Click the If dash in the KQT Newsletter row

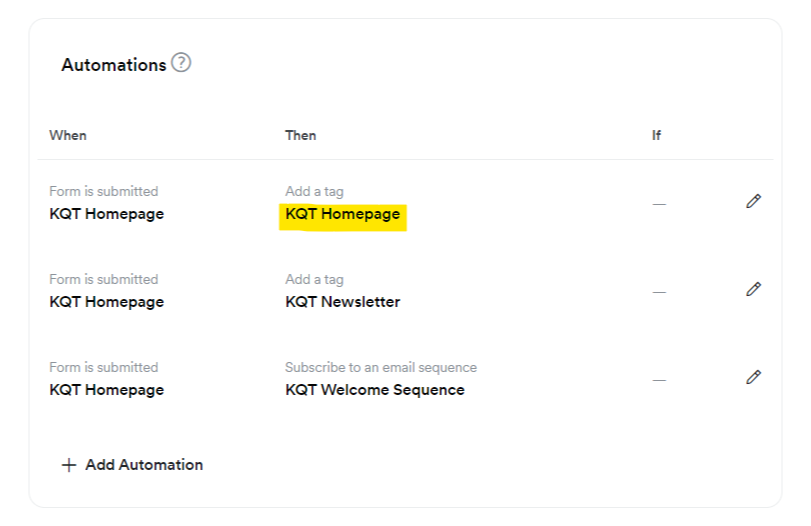[659, 292]
